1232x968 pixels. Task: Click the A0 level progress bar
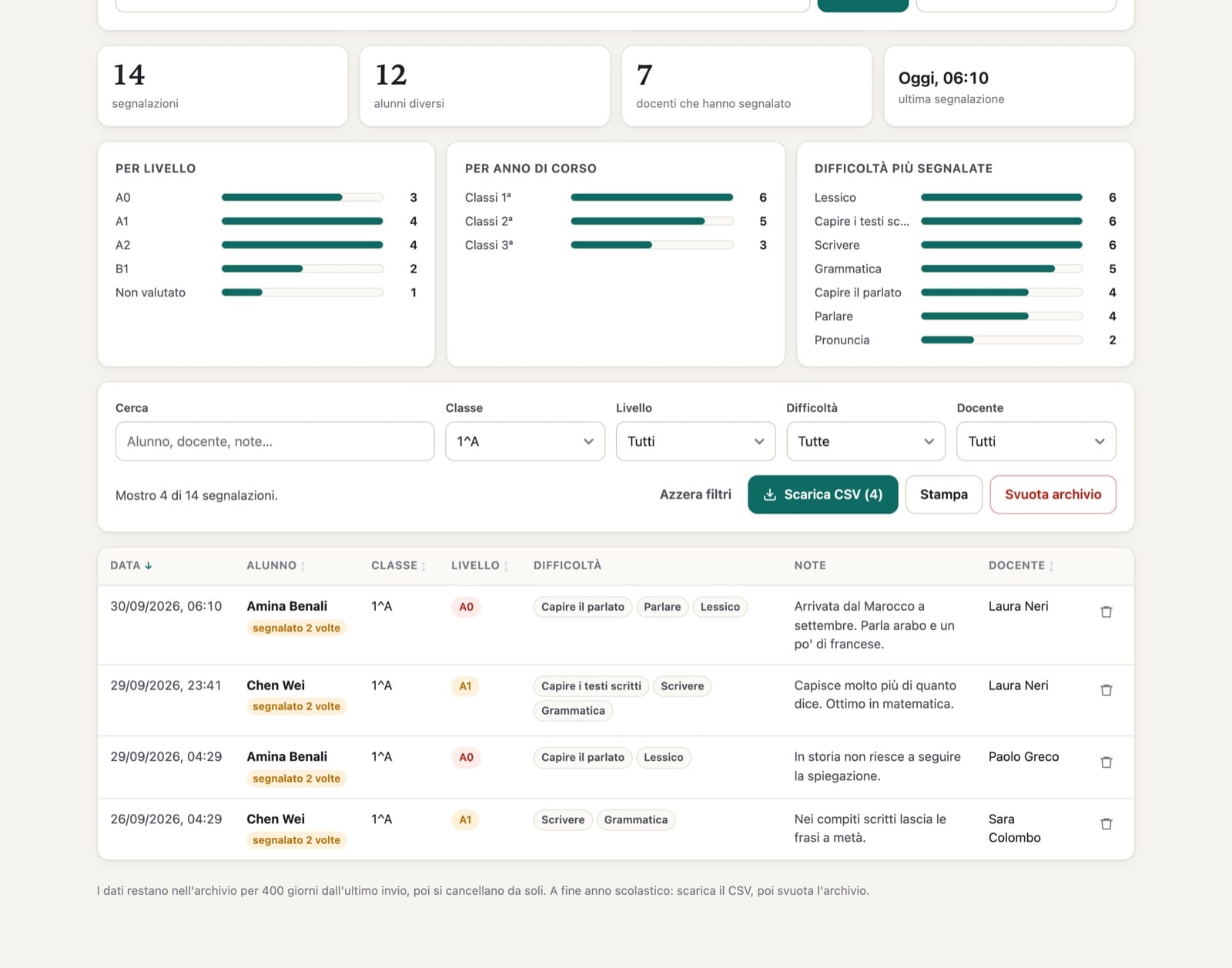click(302, 198)
